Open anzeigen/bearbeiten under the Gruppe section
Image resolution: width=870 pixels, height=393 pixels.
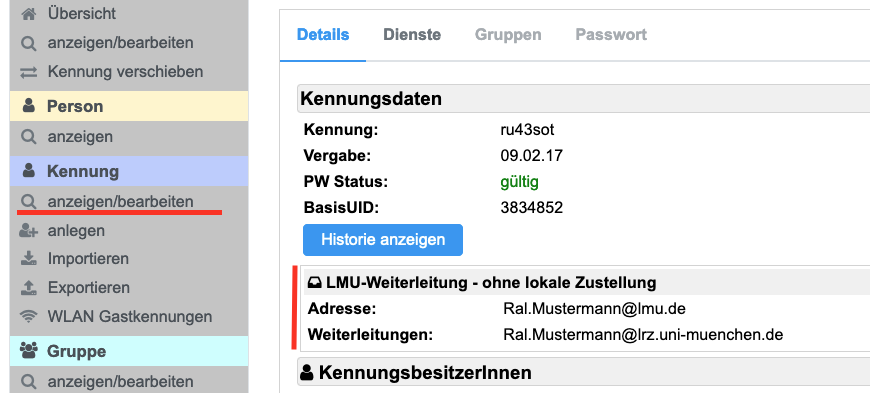[120, 382]
